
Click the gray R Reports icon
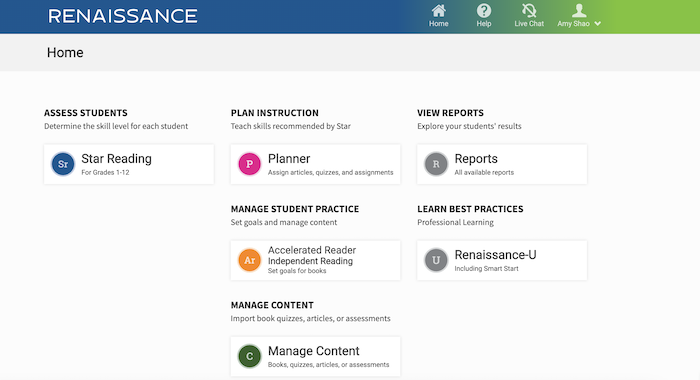tap(436, 164)
